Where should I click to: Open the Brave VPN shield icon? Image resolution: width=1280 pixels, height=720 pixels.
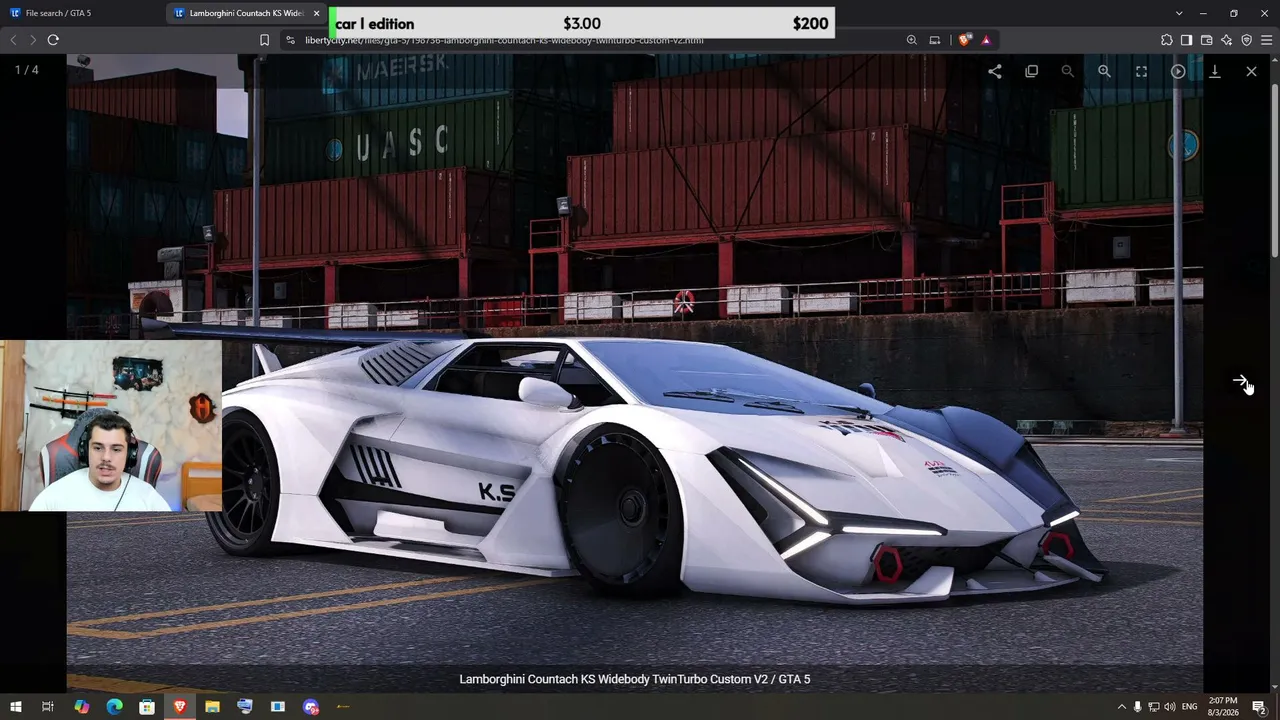1246,40
